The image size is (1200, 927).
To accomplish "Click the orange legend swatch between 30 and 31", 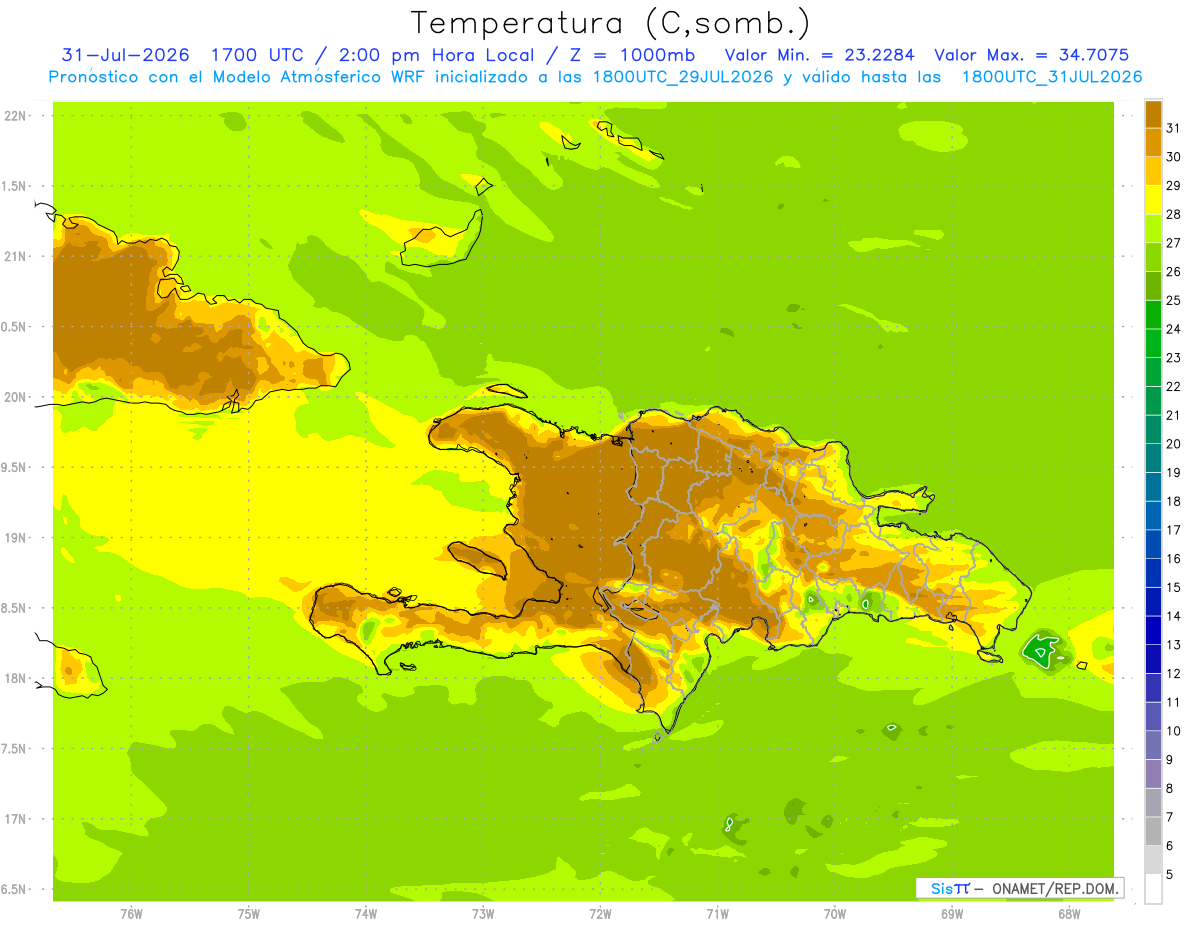I will 1153,142.
